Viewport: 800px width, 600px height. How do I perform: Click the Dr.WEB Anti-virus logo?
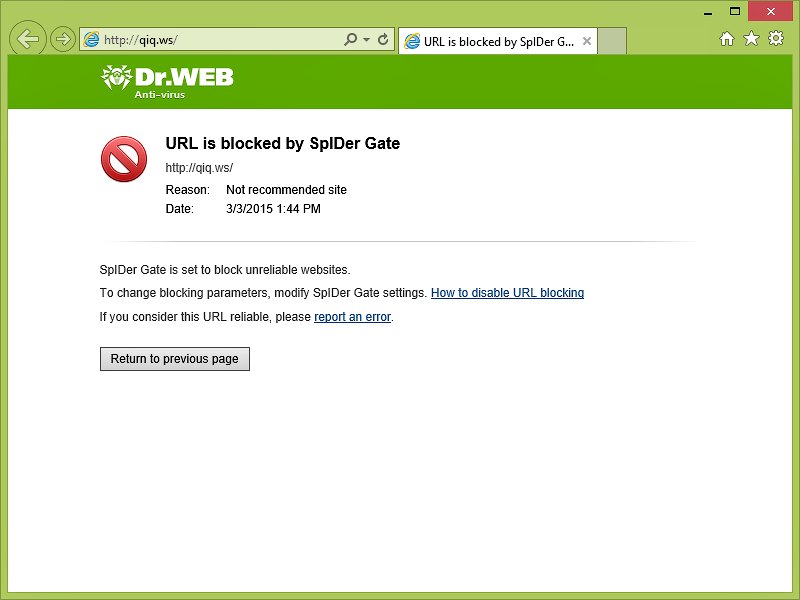pyautogui.click(x=167, y=82)
